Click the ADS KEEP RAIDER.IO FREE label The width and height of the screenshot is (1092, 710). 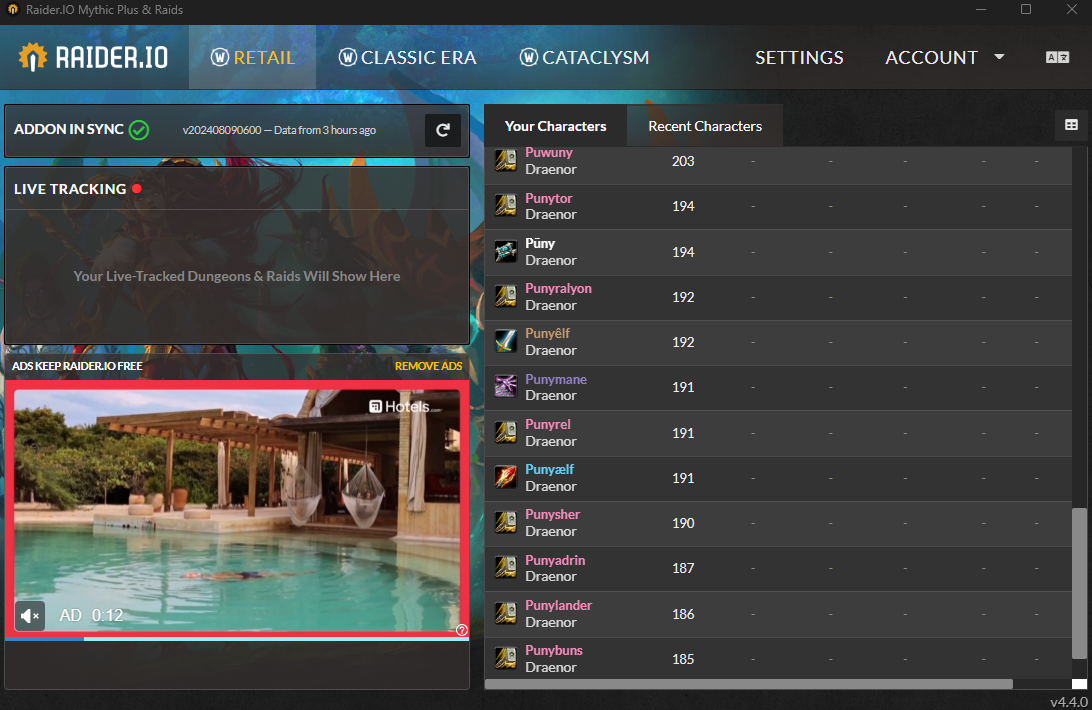coord(77,366)
